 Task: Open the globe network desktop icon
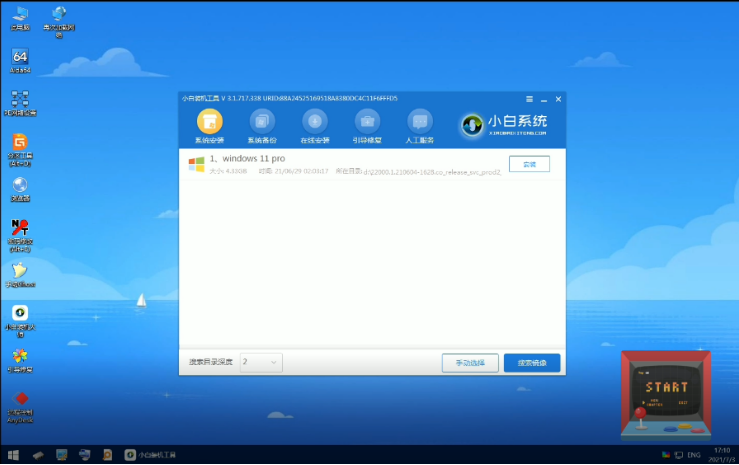pyautogui.click(x=60, y=16)
